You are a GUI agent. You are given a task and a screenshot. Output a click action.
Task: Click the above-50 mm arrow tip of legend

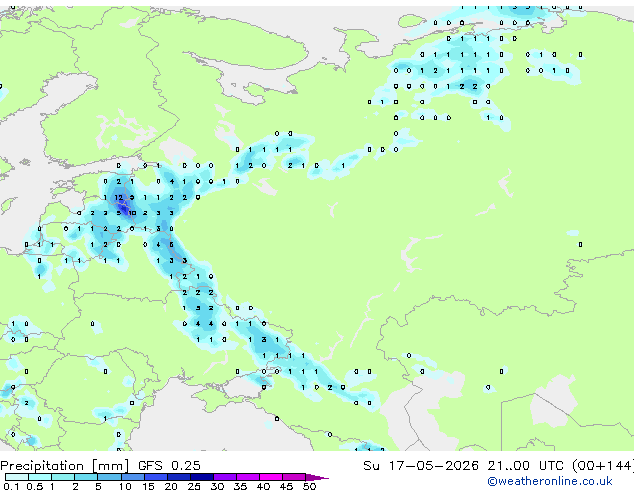(317, 477)
